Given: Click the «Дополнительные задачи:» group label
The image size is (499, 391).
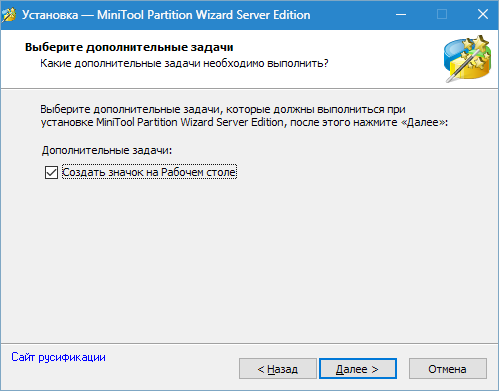Looking at the screenshot, I should tap(107, 150).
